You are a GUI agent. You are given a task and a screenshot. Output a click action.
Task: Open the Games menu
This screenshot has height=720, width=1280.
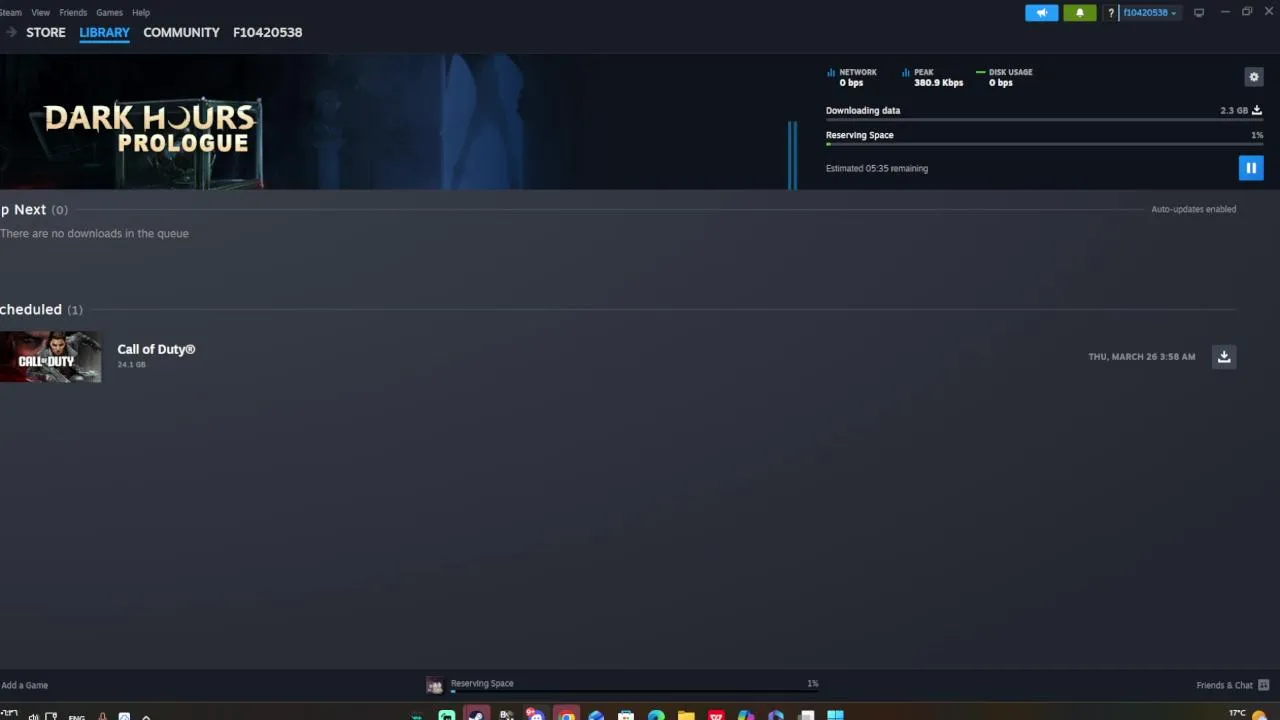(109, 13)
